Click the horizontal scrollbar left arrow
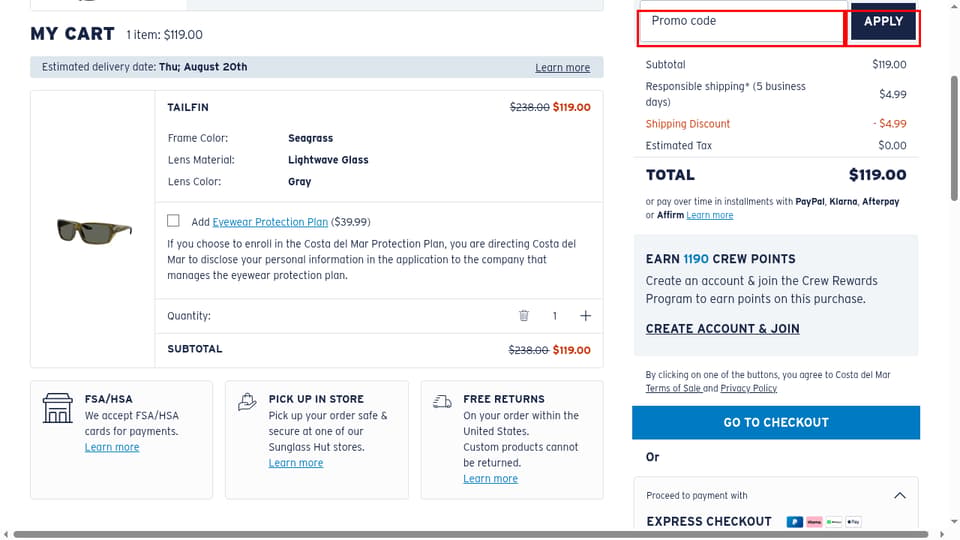 pos(6,534)
